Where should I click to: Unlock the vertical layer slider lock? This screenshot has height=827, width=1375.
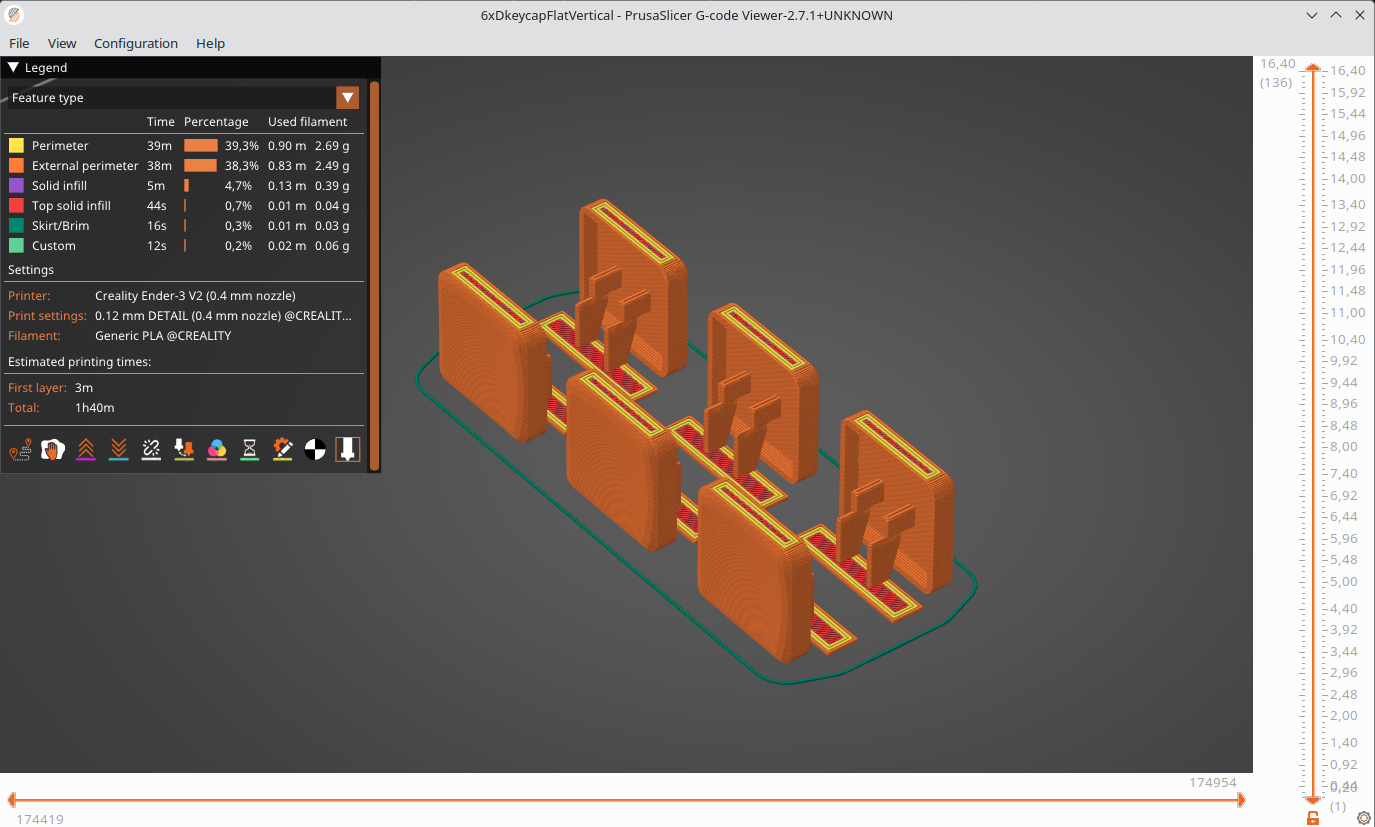(x=1312, y=817)
